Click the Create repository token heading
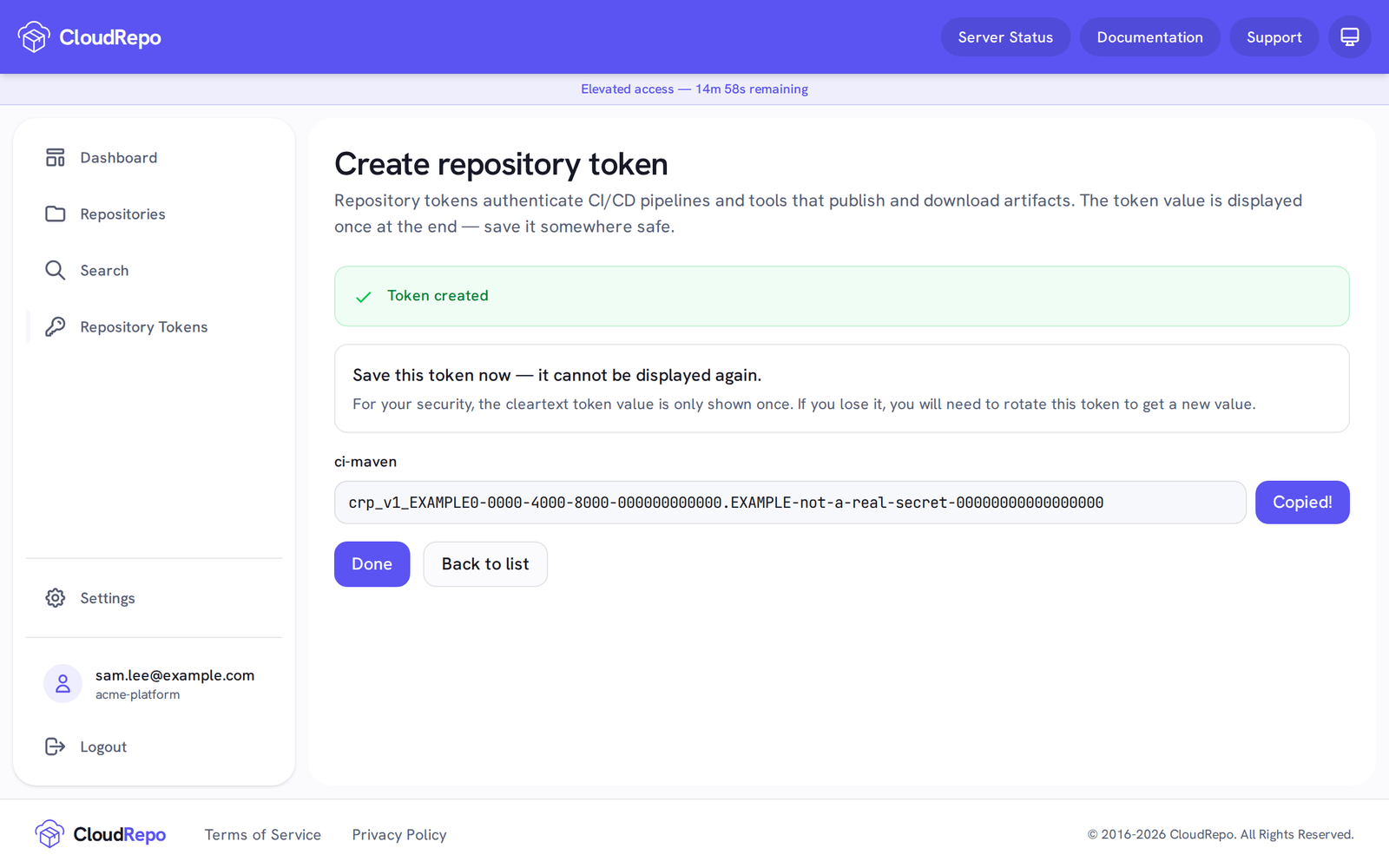Image resolution: width=1389 pixels, height=868 pixels. [501, 164]
